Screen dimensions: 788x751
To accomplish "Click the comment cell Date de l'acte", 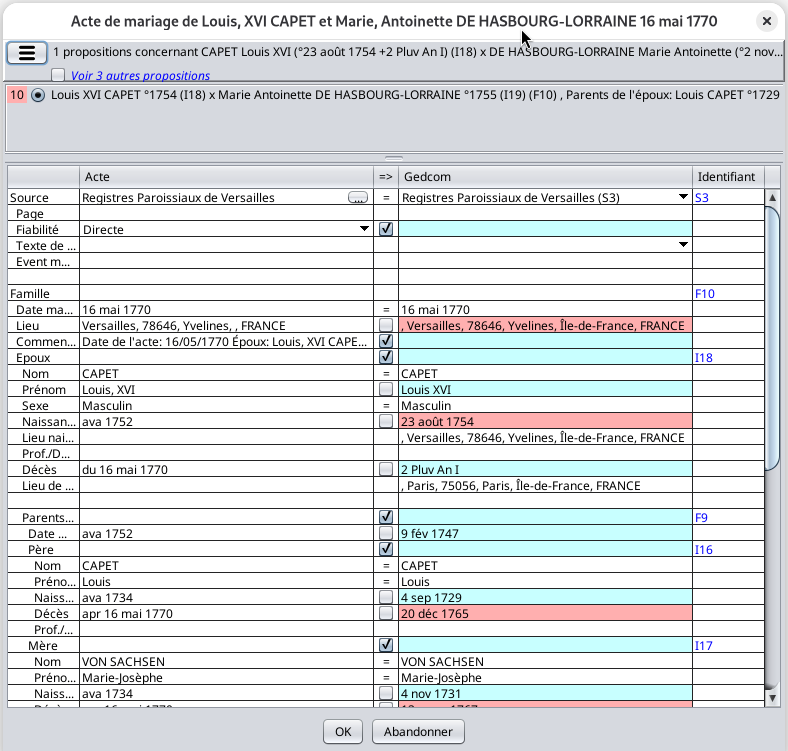I will click(x=226, y=342).
